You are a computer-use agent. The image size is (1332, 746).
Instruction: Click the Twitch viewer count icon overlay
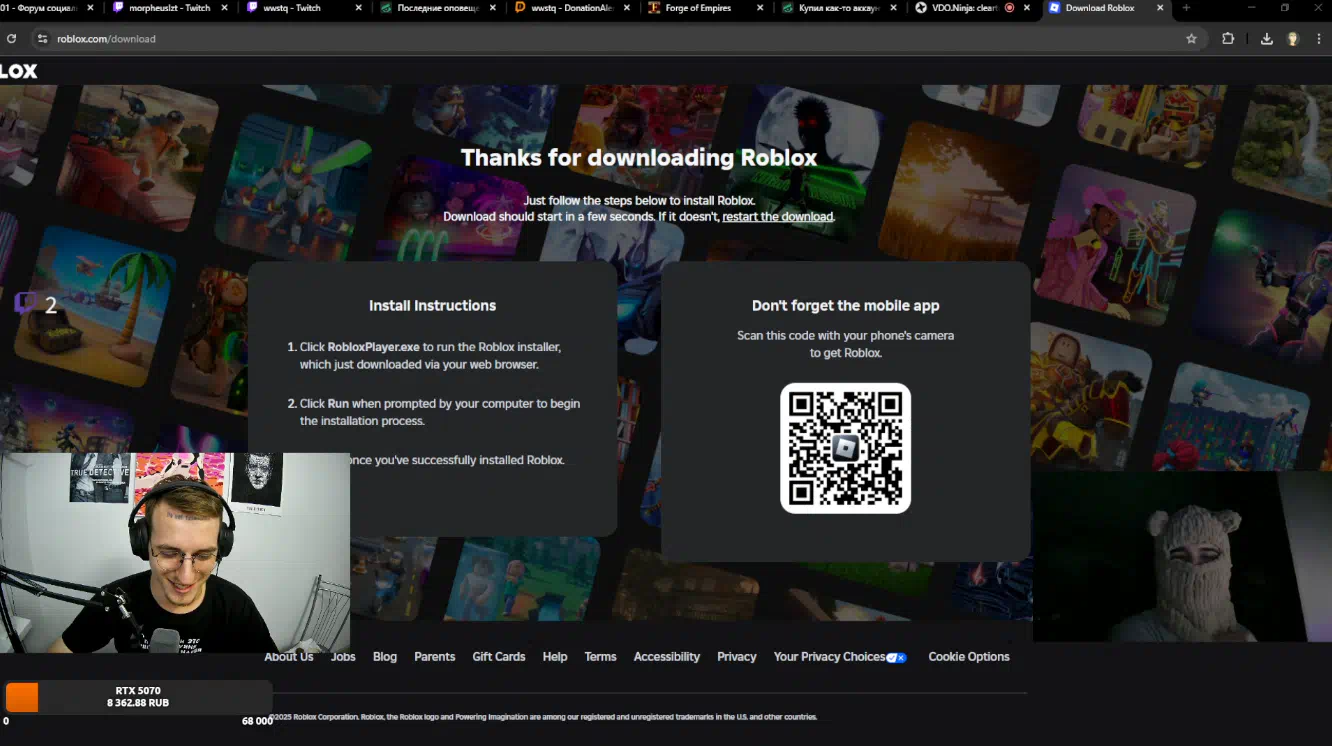(25, 303)
